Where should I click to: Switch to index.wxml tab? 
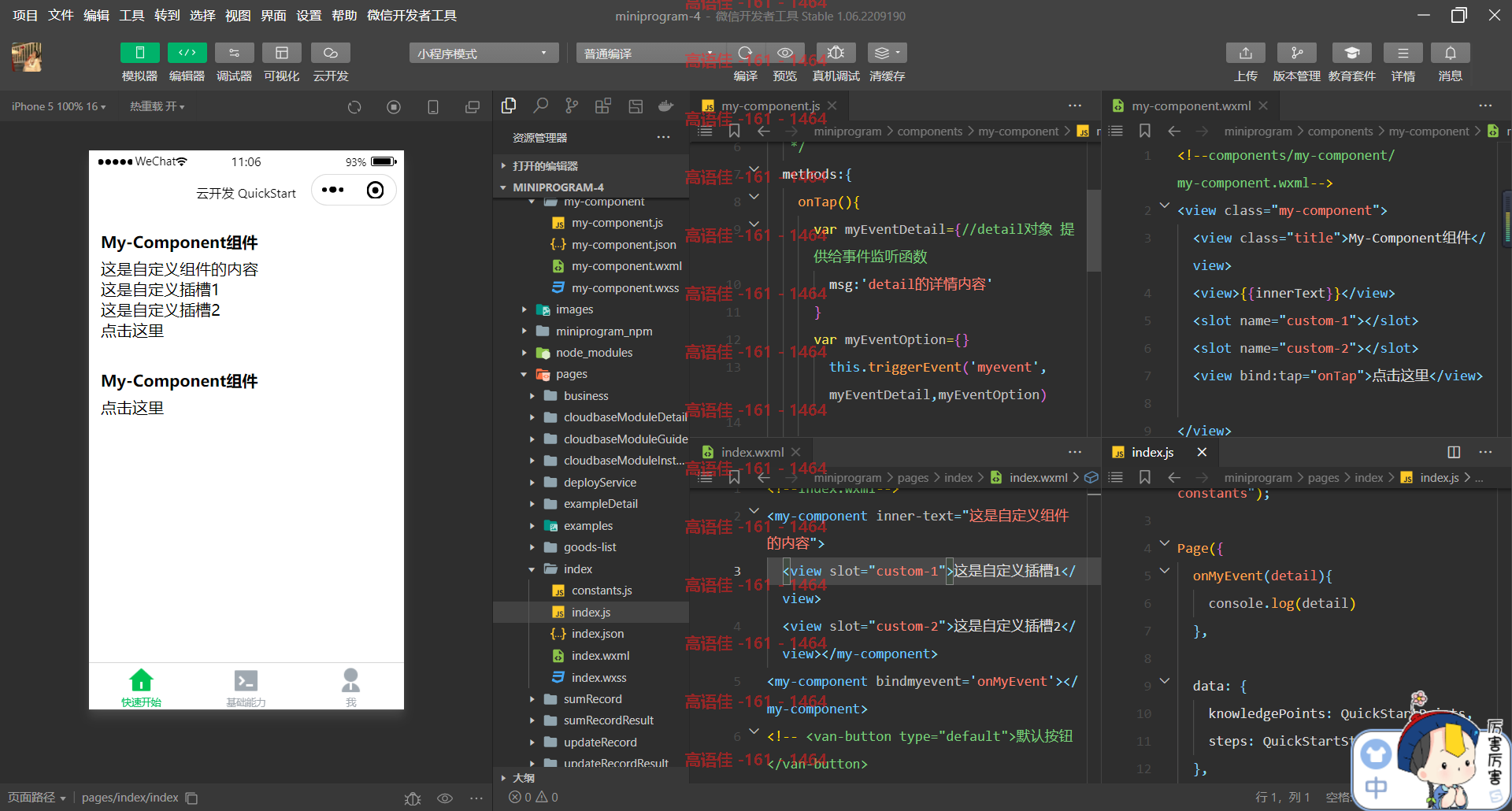[x=752, y=452]
